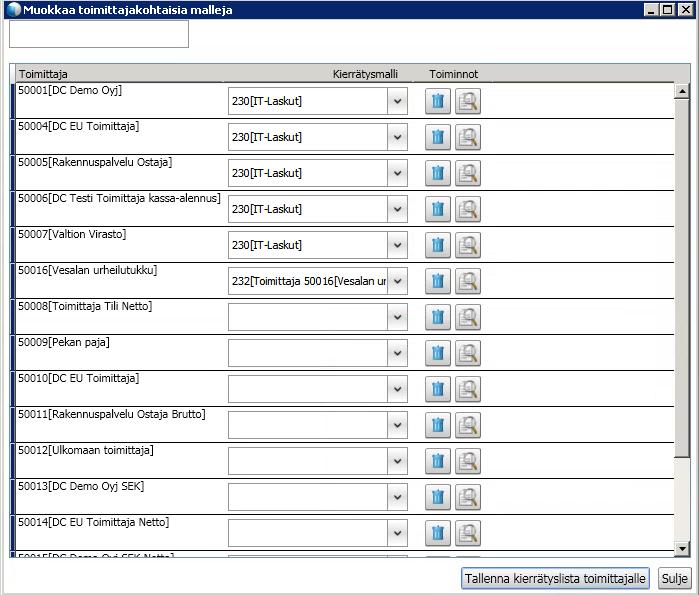The image size is (699, 595).
Task: Click trash icon for 50016 Vesalan urheilutukku
Action: click(x=438, y=281)
